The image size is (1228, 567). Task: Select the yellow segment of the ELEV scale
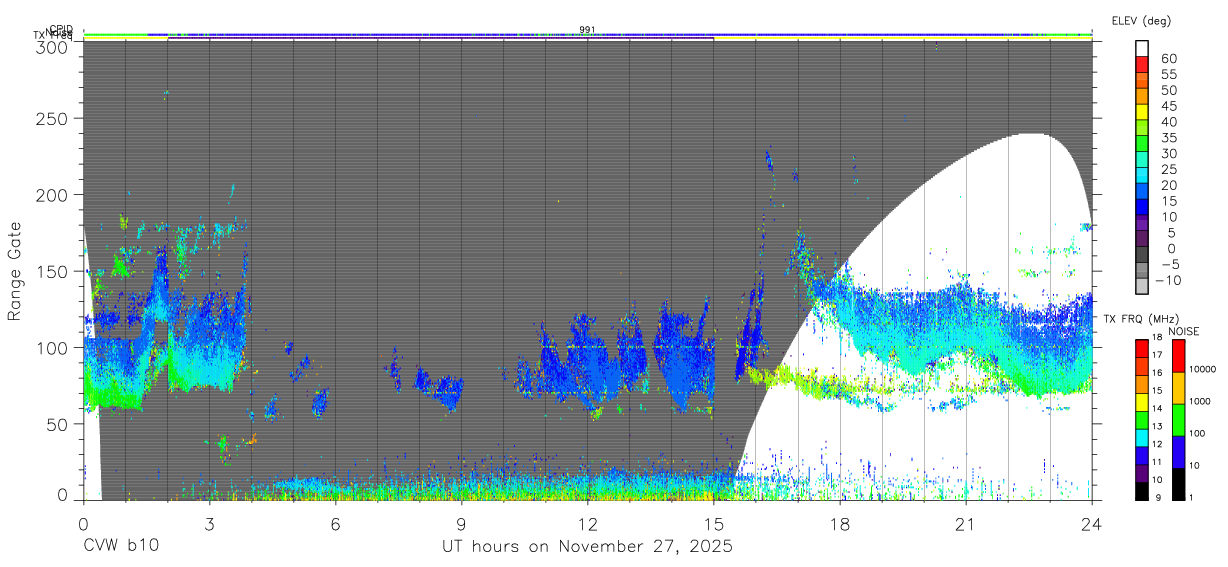pos(1142,114)
